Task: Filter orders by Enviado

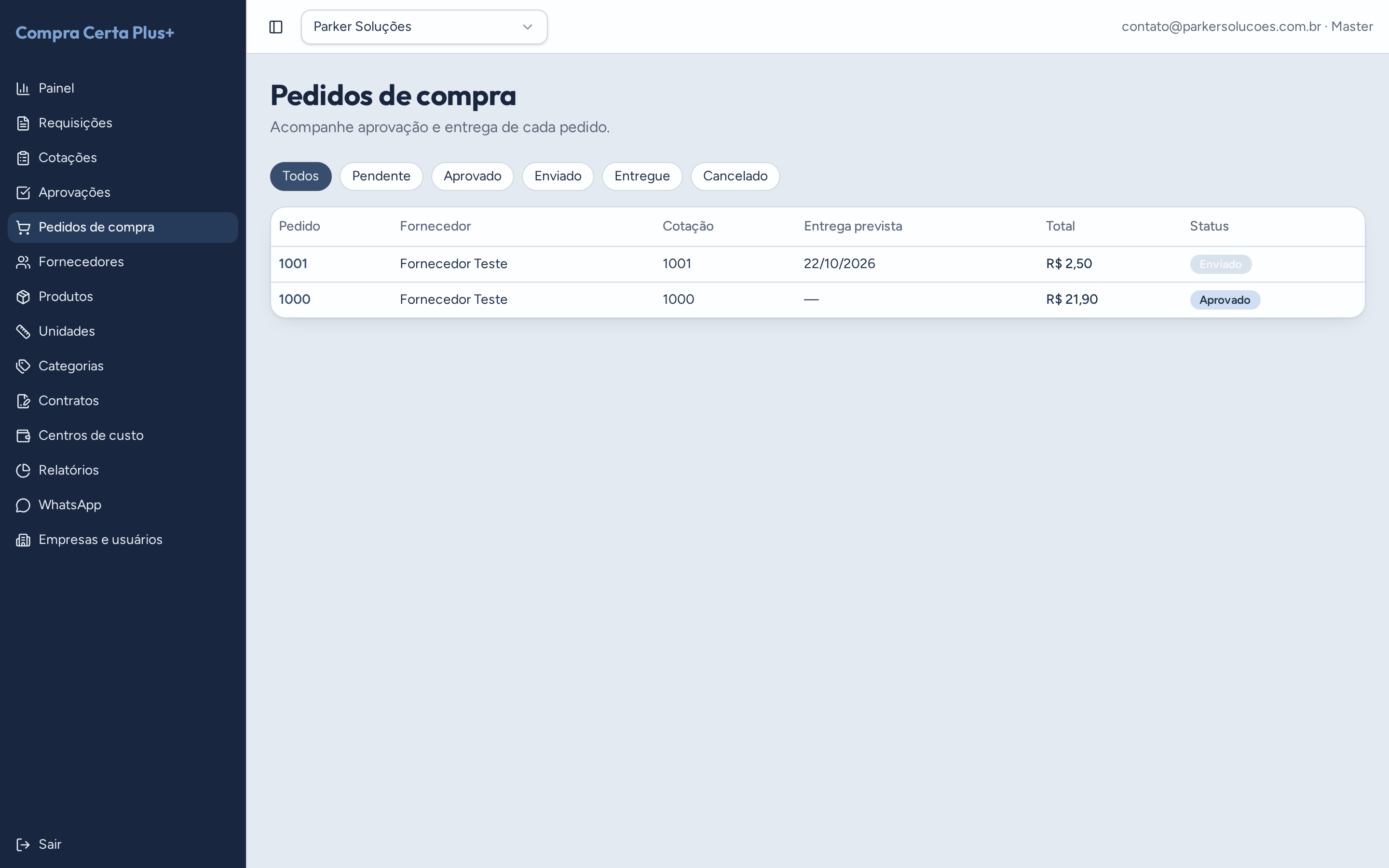Action: pos(558,176)
